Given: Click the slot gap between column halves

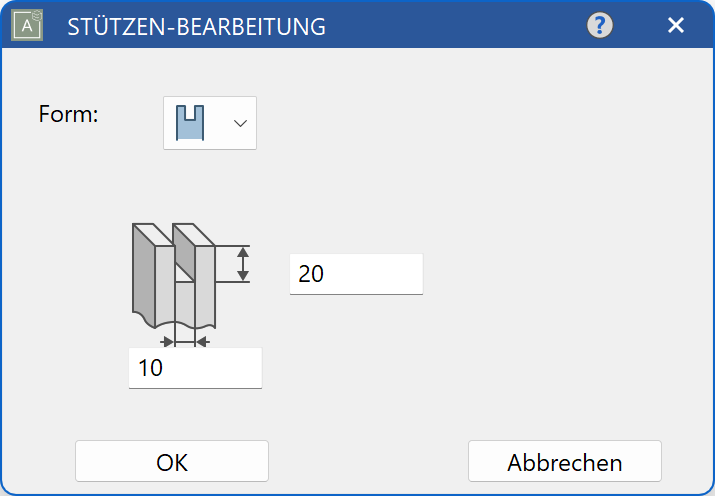Looking at the screenshot, I should coord(184,298).
